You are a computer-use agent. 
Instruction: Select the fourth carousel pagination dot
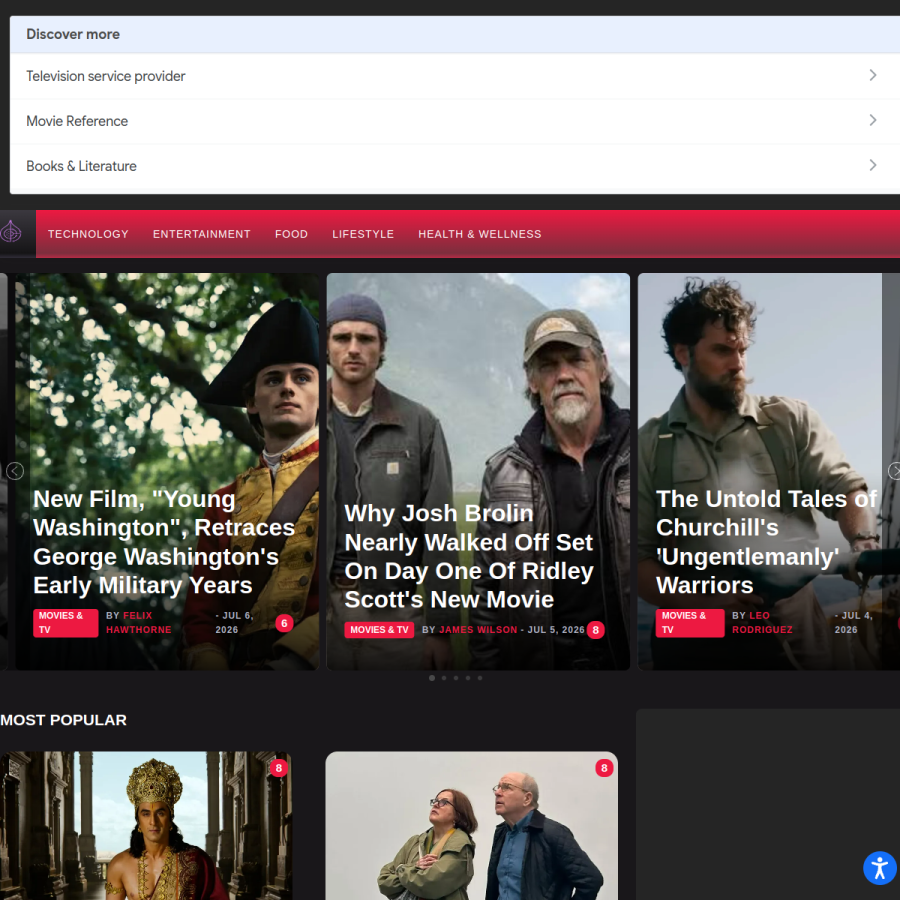(468, 678)
